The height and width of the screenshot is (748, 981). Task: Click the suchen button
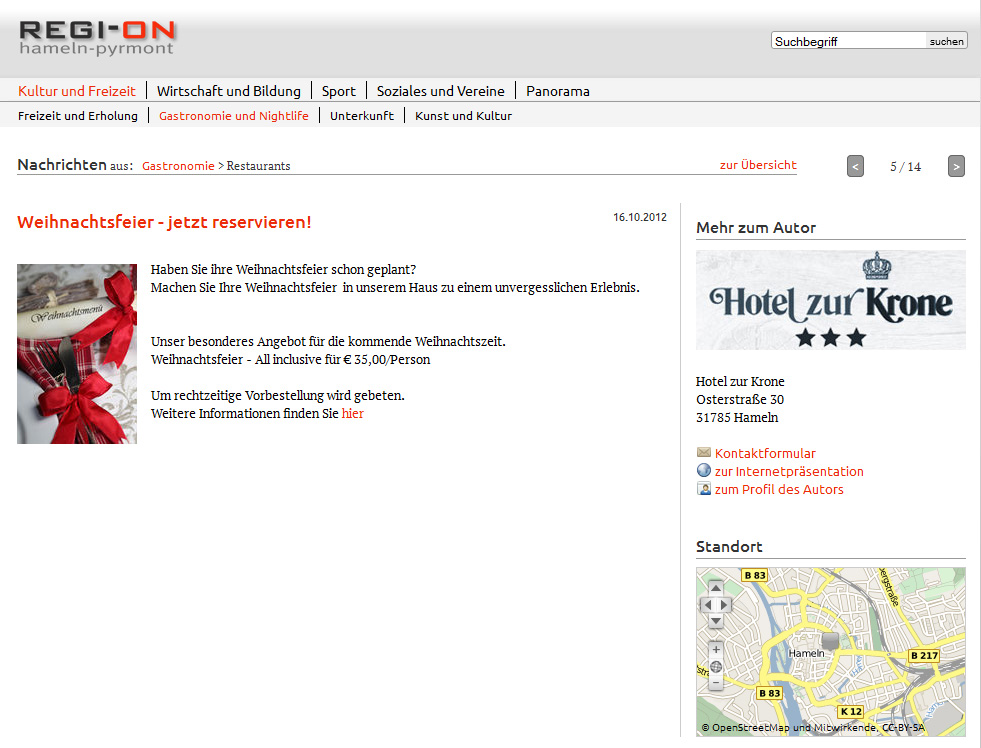[x=947, y=41]
